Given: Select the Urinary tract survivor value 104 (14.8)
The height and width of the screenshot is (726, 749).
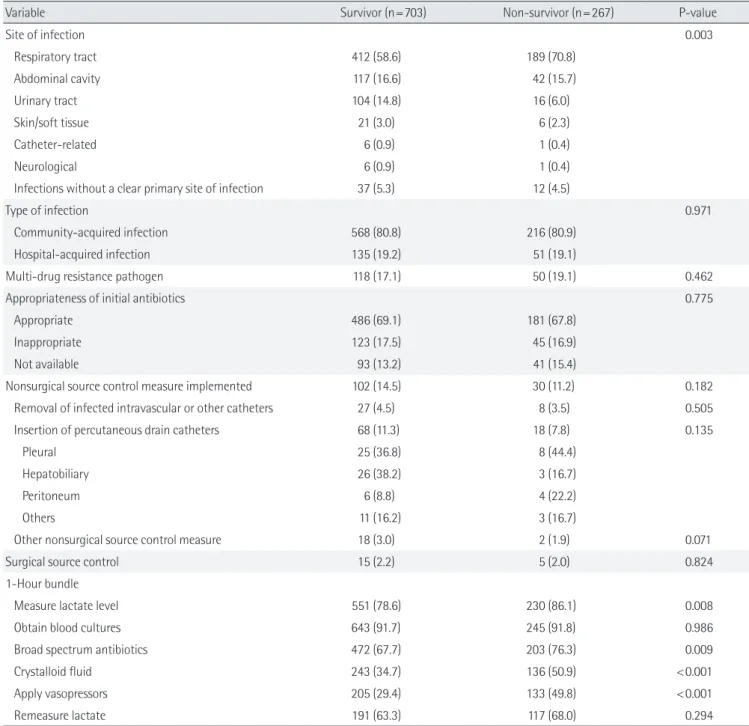Looking at the screenshot, I should point(376,101).
